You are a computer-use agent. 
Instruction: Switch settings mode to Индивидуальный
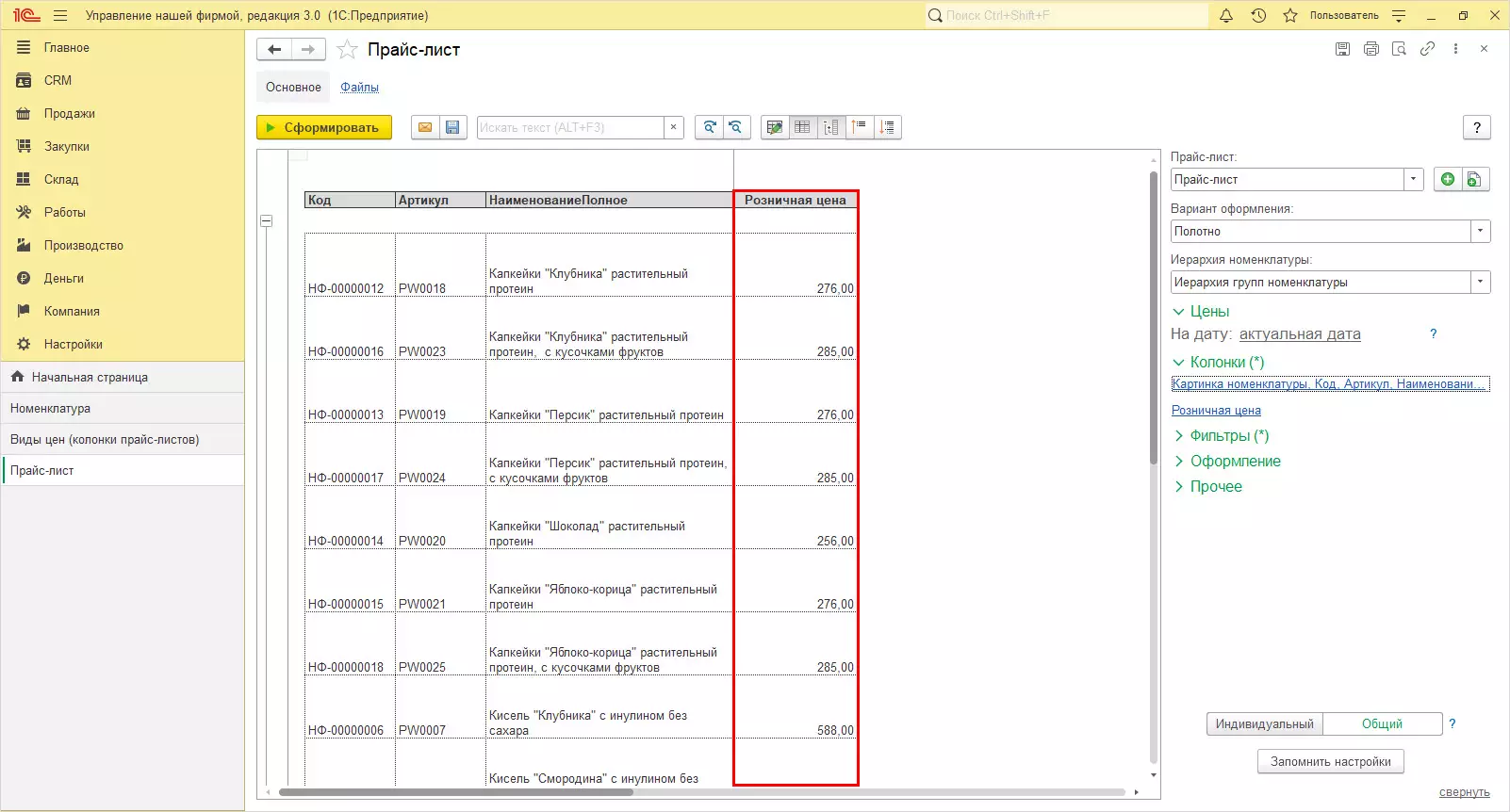(x=1265, y=723)
